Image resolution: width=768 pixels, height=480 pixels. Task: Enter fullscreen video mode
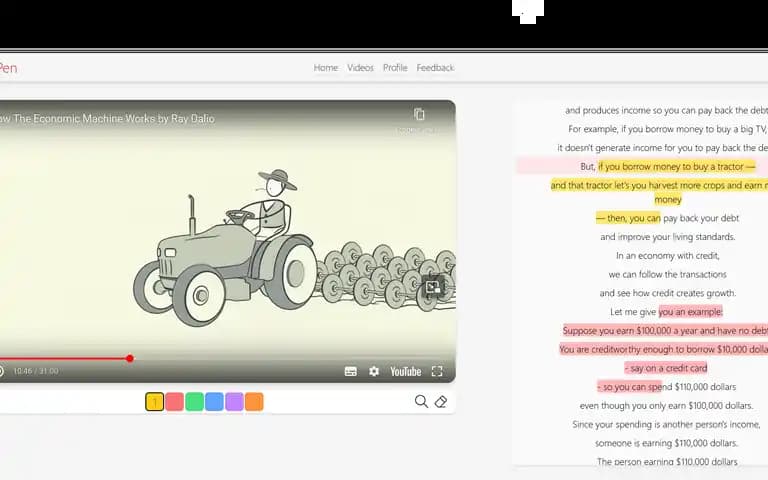437,371
